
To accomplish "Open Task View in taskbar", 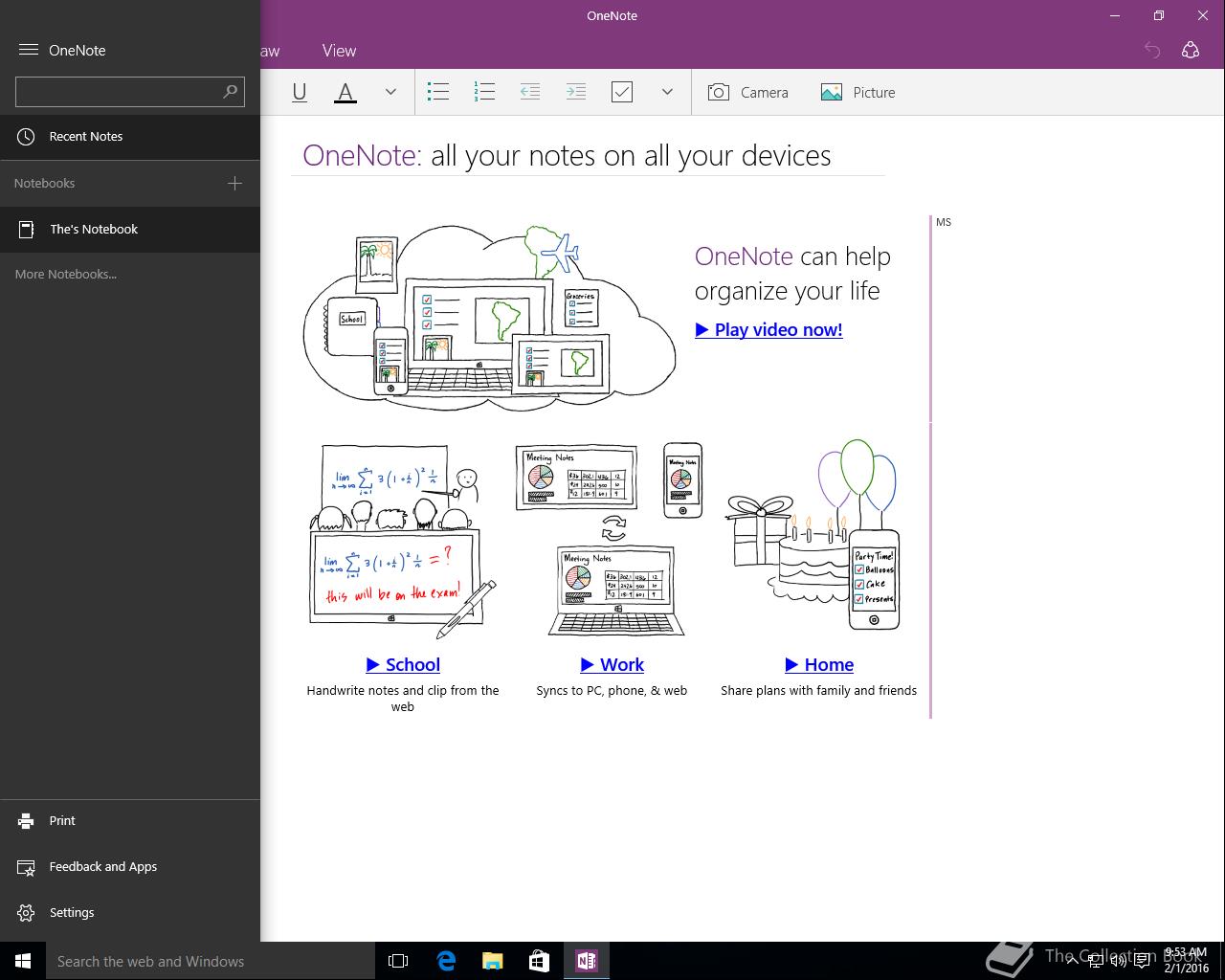I will pos(398,961).
